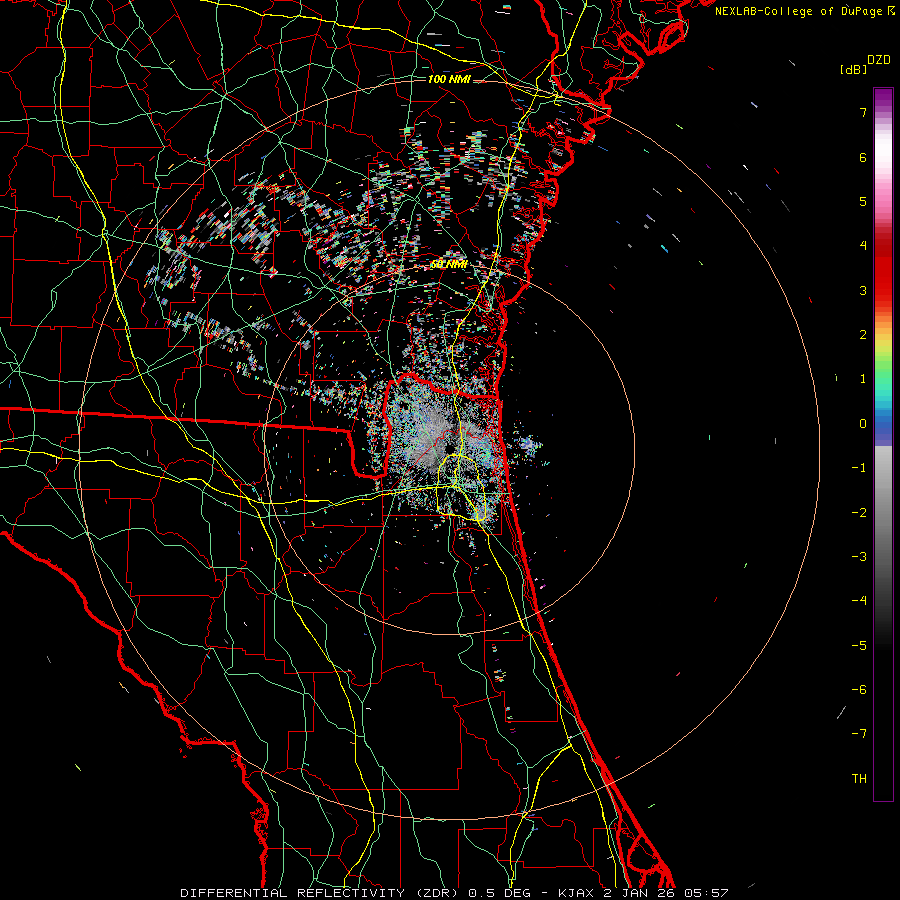Click the '2 JAN 26' date in the caption
900x900 pixels.
(x=639, y=893)
